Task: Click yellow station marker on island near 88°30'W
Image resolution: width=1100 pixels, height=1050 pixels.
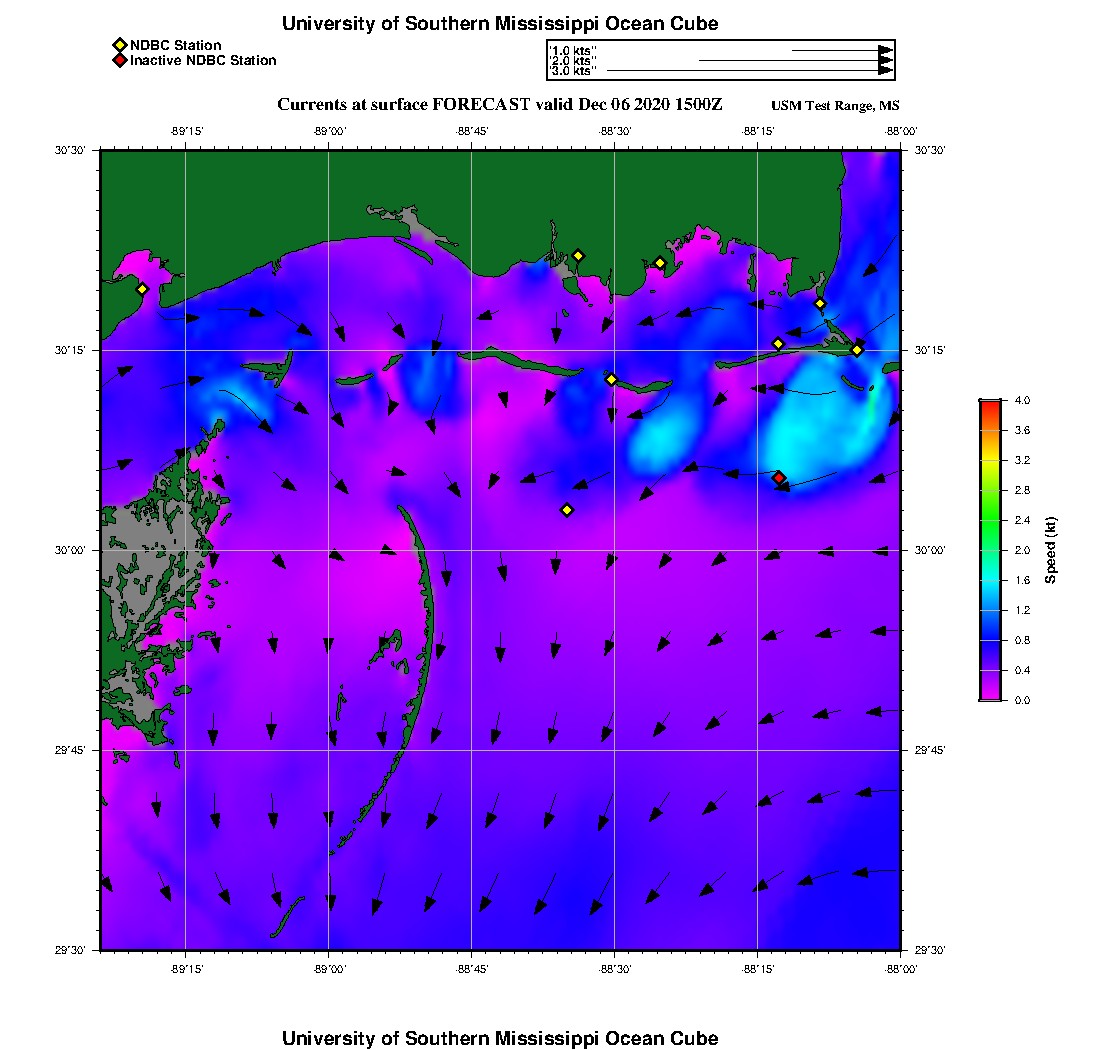Action: [611, 379]
